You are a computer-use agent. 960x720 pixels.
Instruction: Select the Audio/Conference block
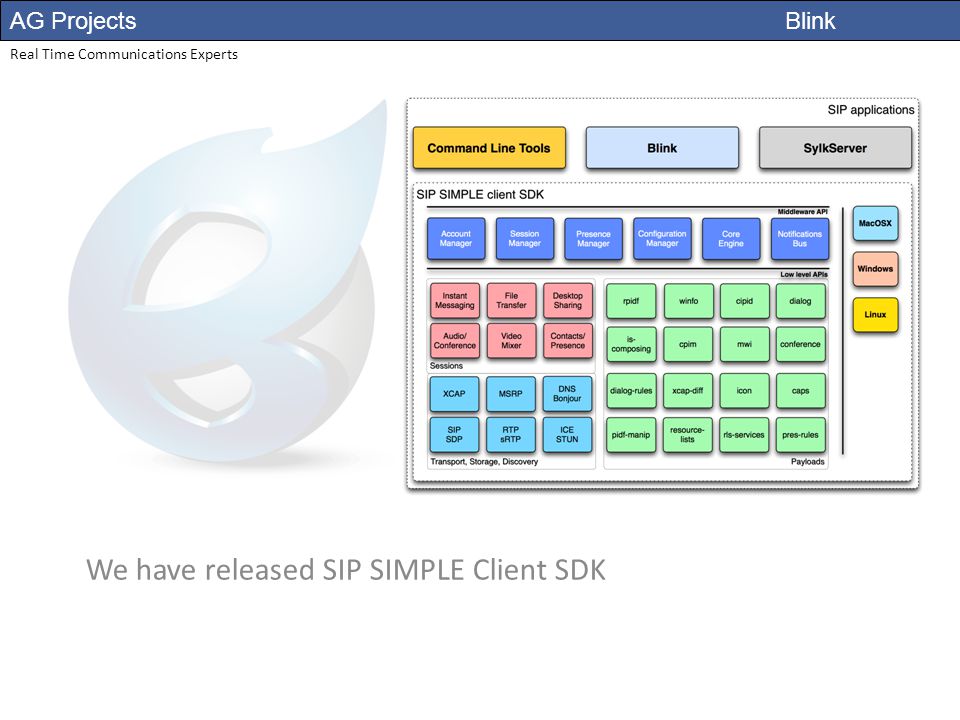tap(455, 340)
